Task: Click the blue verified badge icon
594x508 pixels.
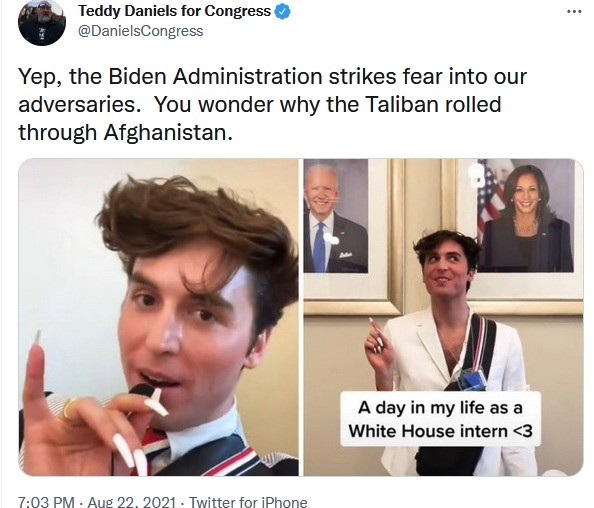Action: point(282,12)
